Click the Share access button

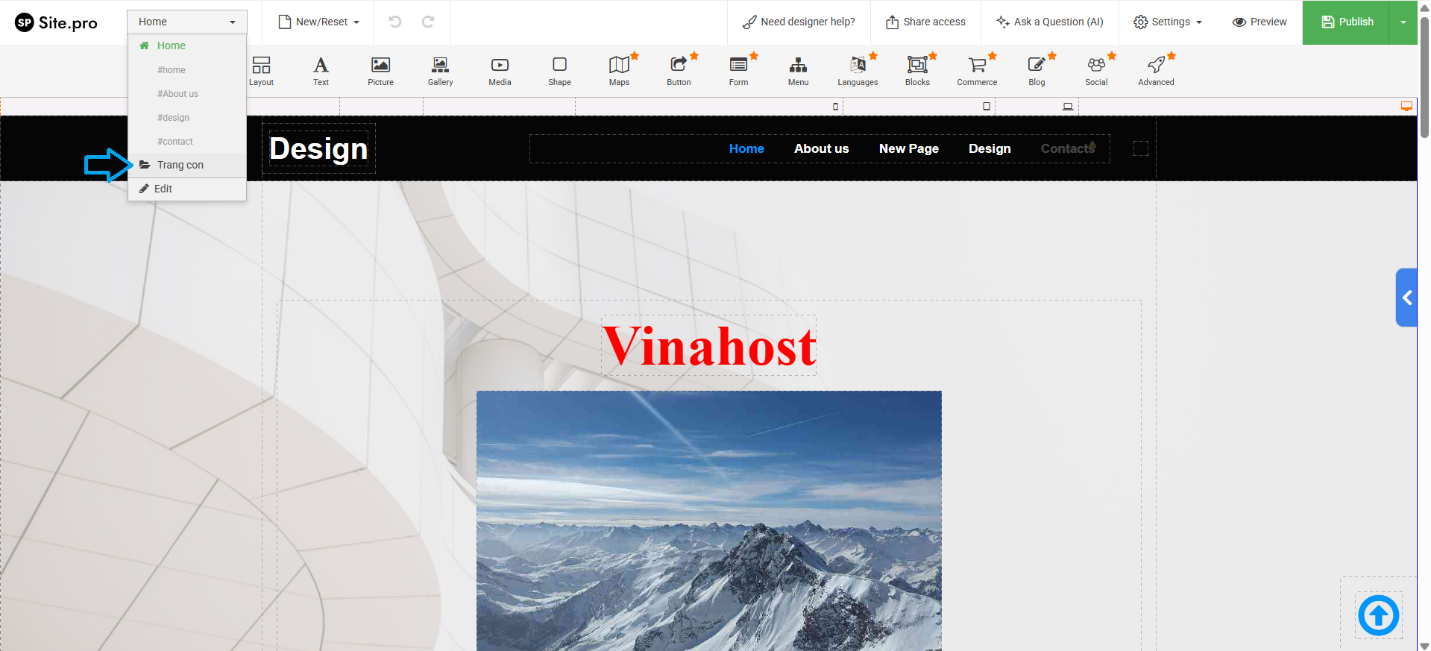[x=926, y=22]
